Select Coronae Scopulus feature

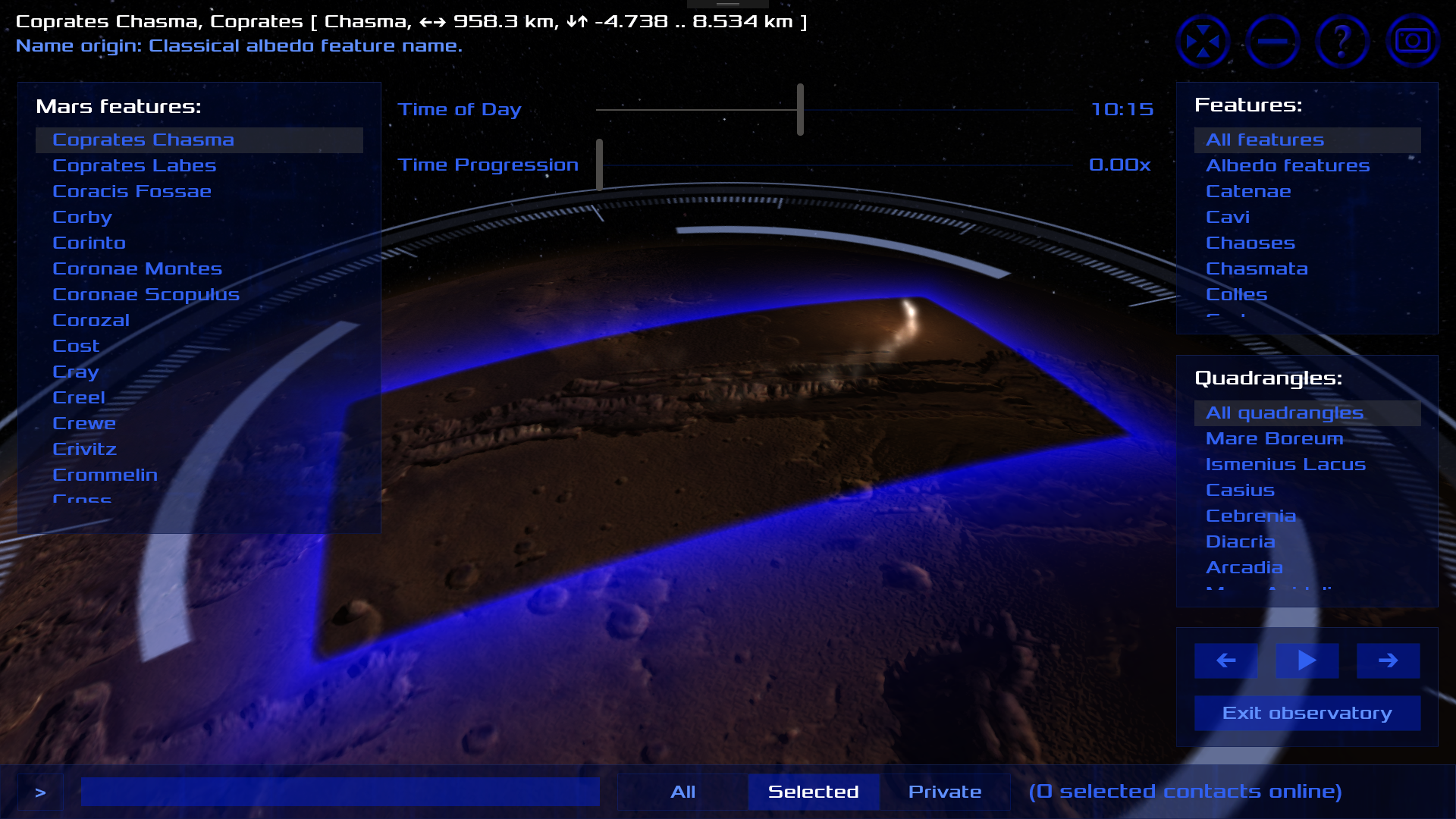pos(199,295)
